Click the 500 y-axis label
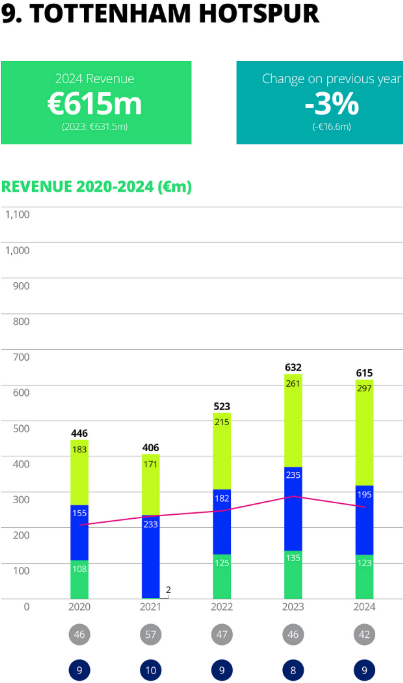This screenshot has height=683, width=403. pyautogui.click(x=21, y=428)
